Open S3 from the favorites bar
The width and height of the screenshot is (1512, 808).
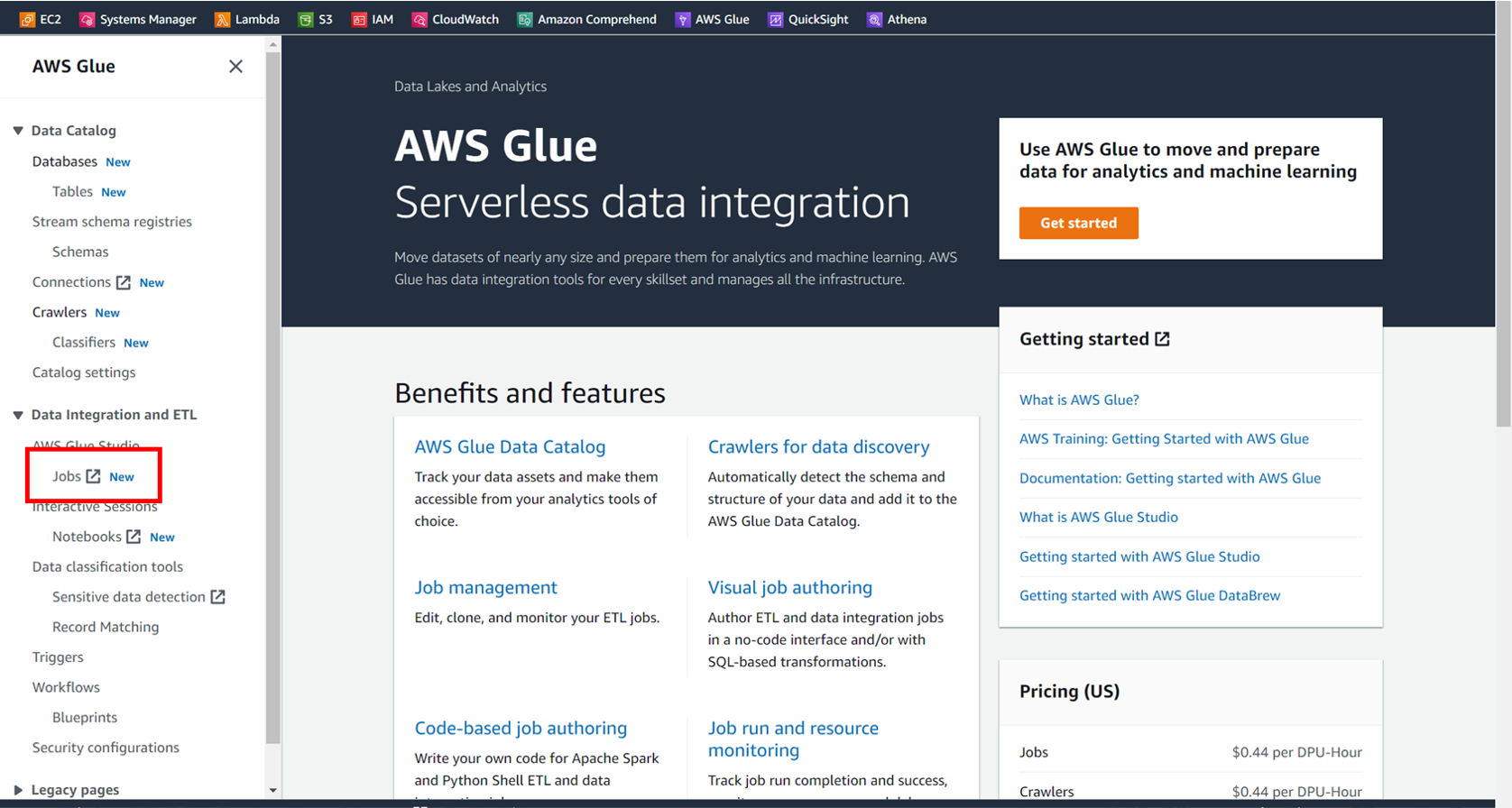[x=316, y=18]
